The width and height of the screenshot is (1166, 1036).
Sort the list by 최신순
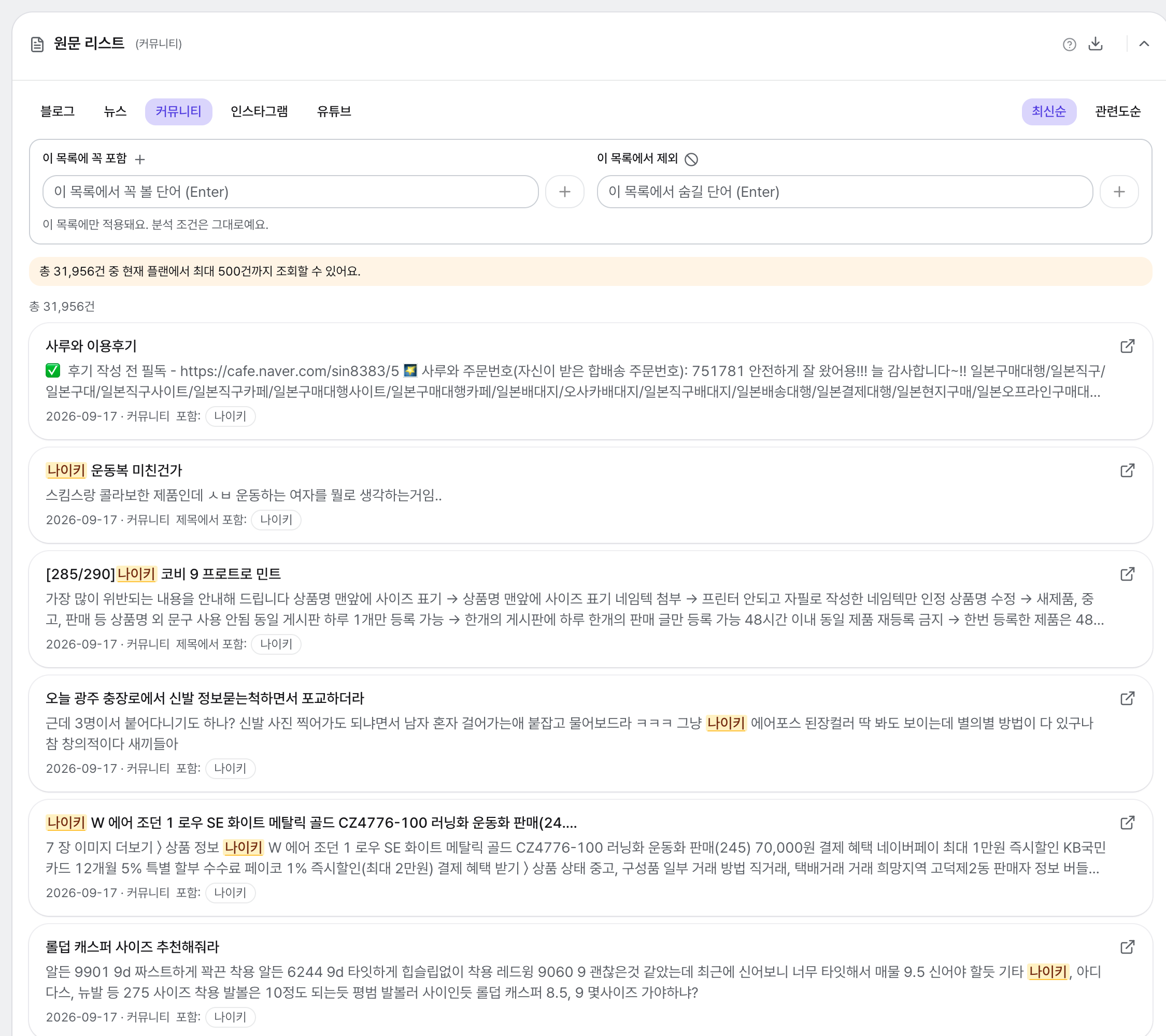(1048, 111)
